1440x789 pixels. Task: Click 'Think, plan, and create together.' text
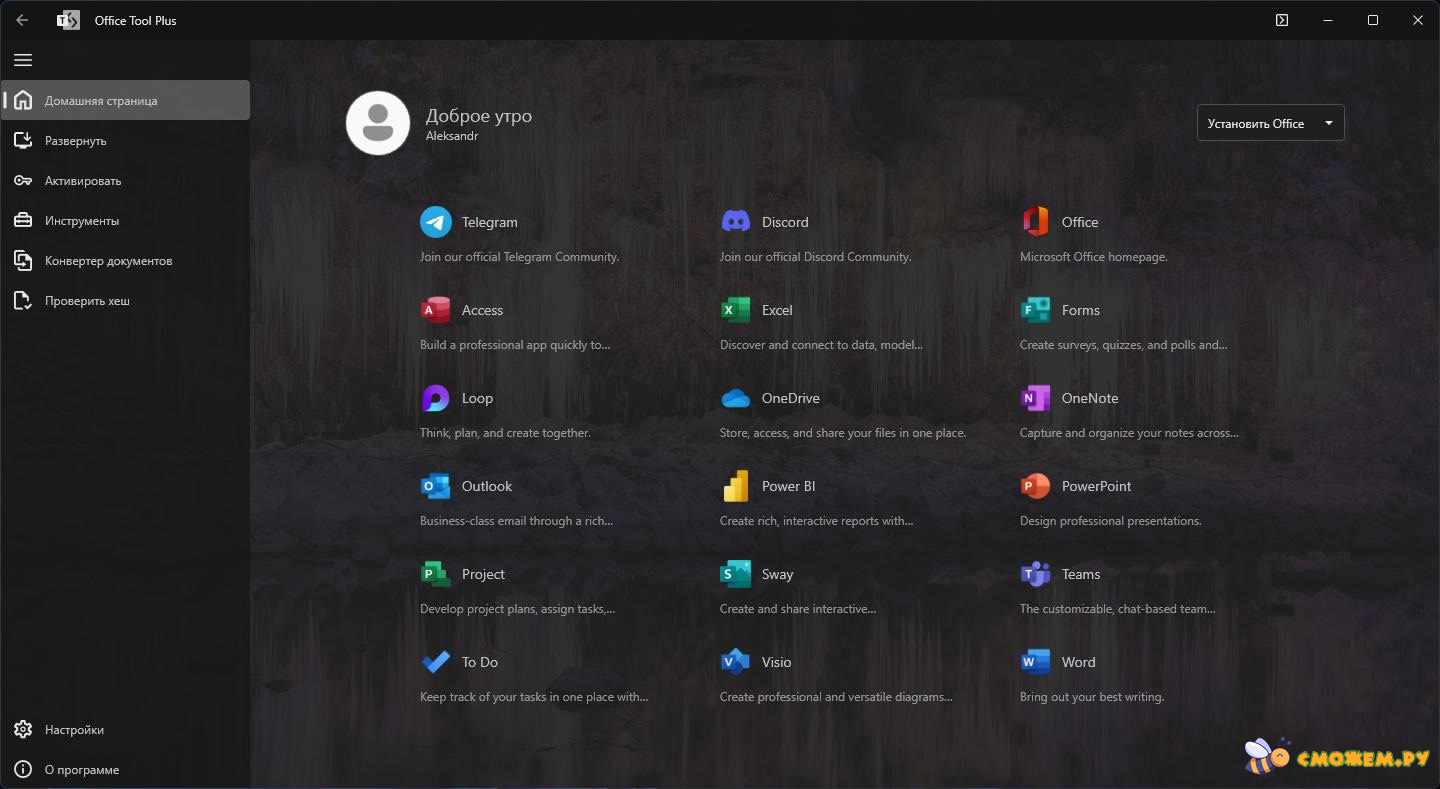pos(506,433)
